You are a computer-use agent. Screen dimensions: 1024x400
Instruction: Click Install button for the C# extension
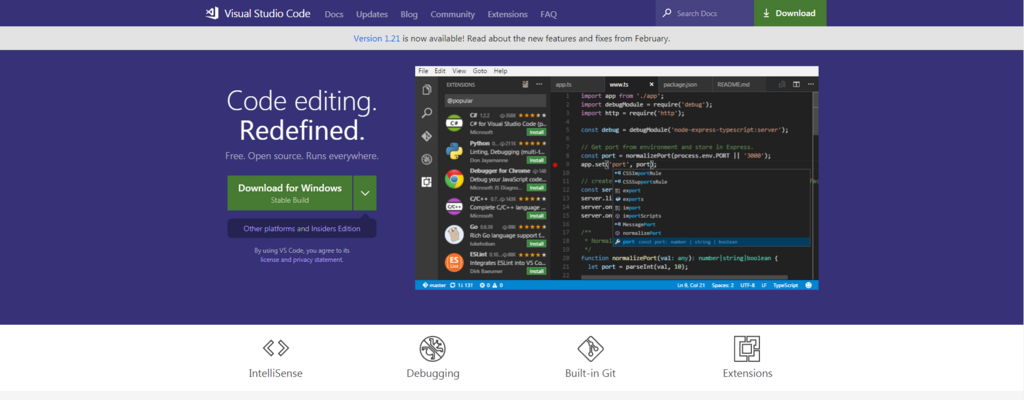click(536, 132)
